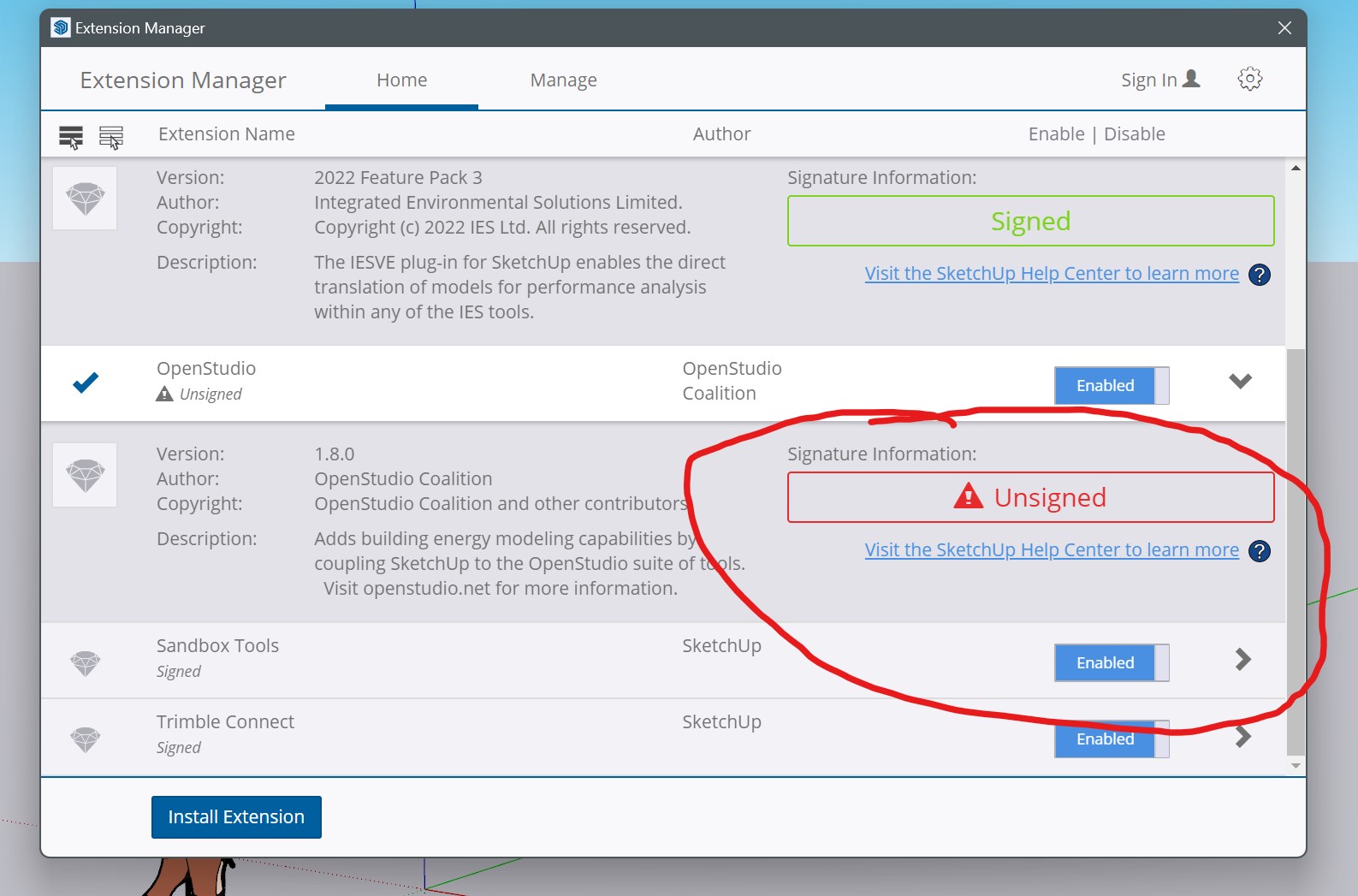Switch to the Manage tab
This screenshot has width=1358, height=896.
point(563,80)
